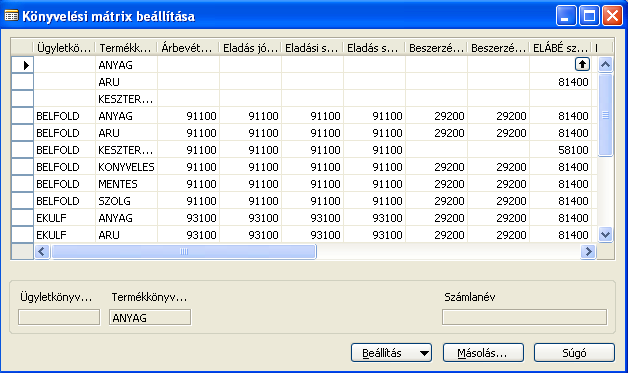This screenshot has width=628, height=373.
Task: Select the row marker of BELFOLD KONYVELES
Action: coord(22,167)
